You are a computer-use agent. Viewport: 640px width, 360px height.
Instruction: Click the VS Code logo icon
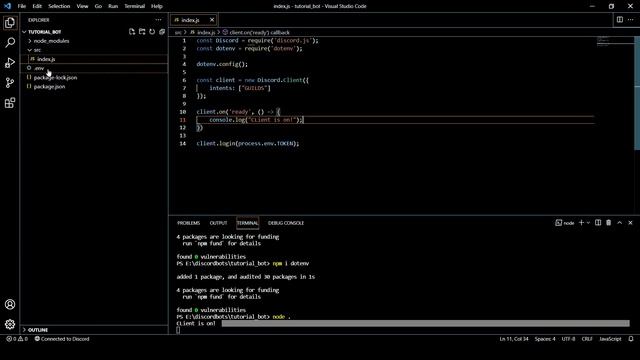[x=7, y=6]
